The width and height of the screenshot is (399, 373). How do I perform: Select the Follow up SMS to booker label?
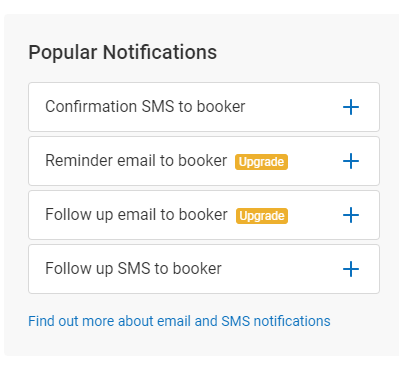pyautogui.click(x=133, y=269)
